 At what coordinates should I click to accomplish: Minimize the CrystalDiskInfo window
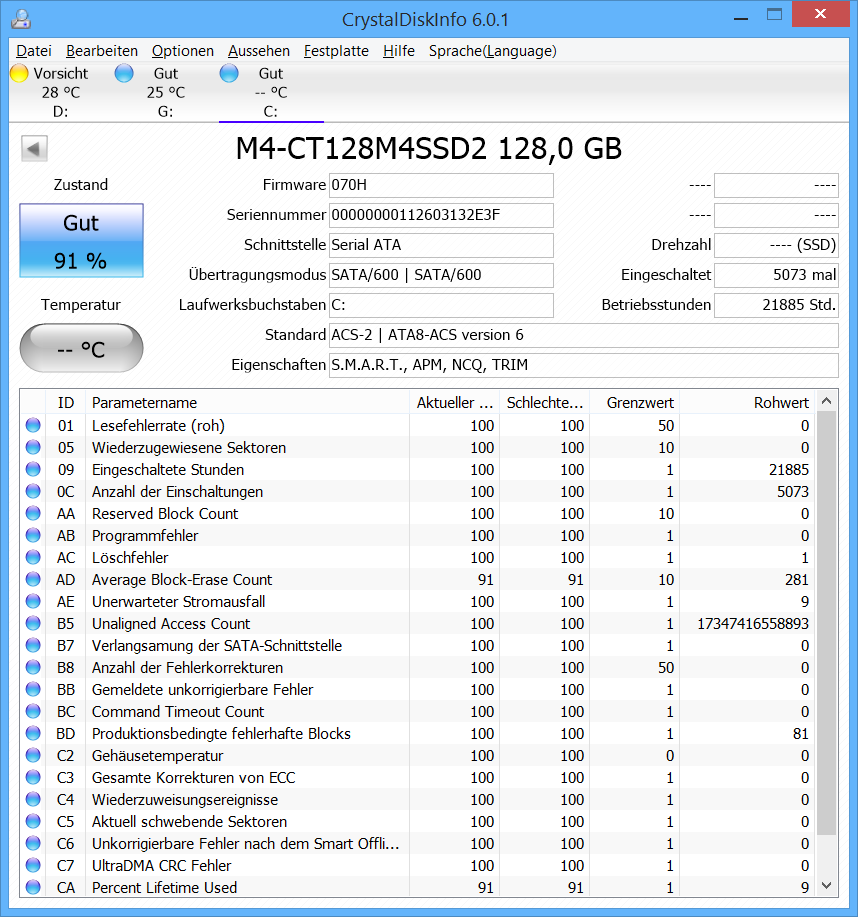(741, 18)
